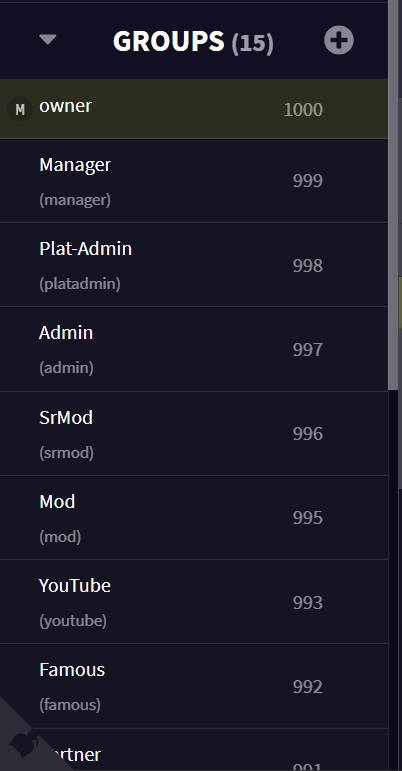Image resolution: width=402 pixels, height=771 pixels.
Task: Select the Admin group
Action: click(194, 349)
